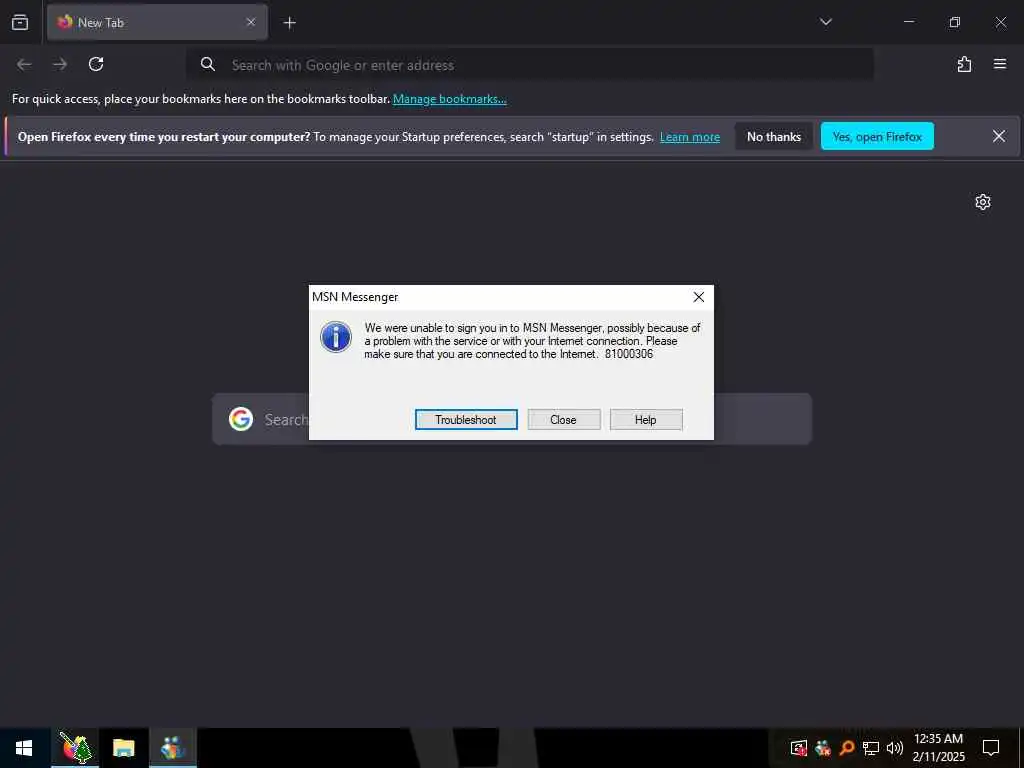This screenshot has width=1024, height=768.
Task: Open Firefox View icon in tab strip
Action: [x=20, y=22]
